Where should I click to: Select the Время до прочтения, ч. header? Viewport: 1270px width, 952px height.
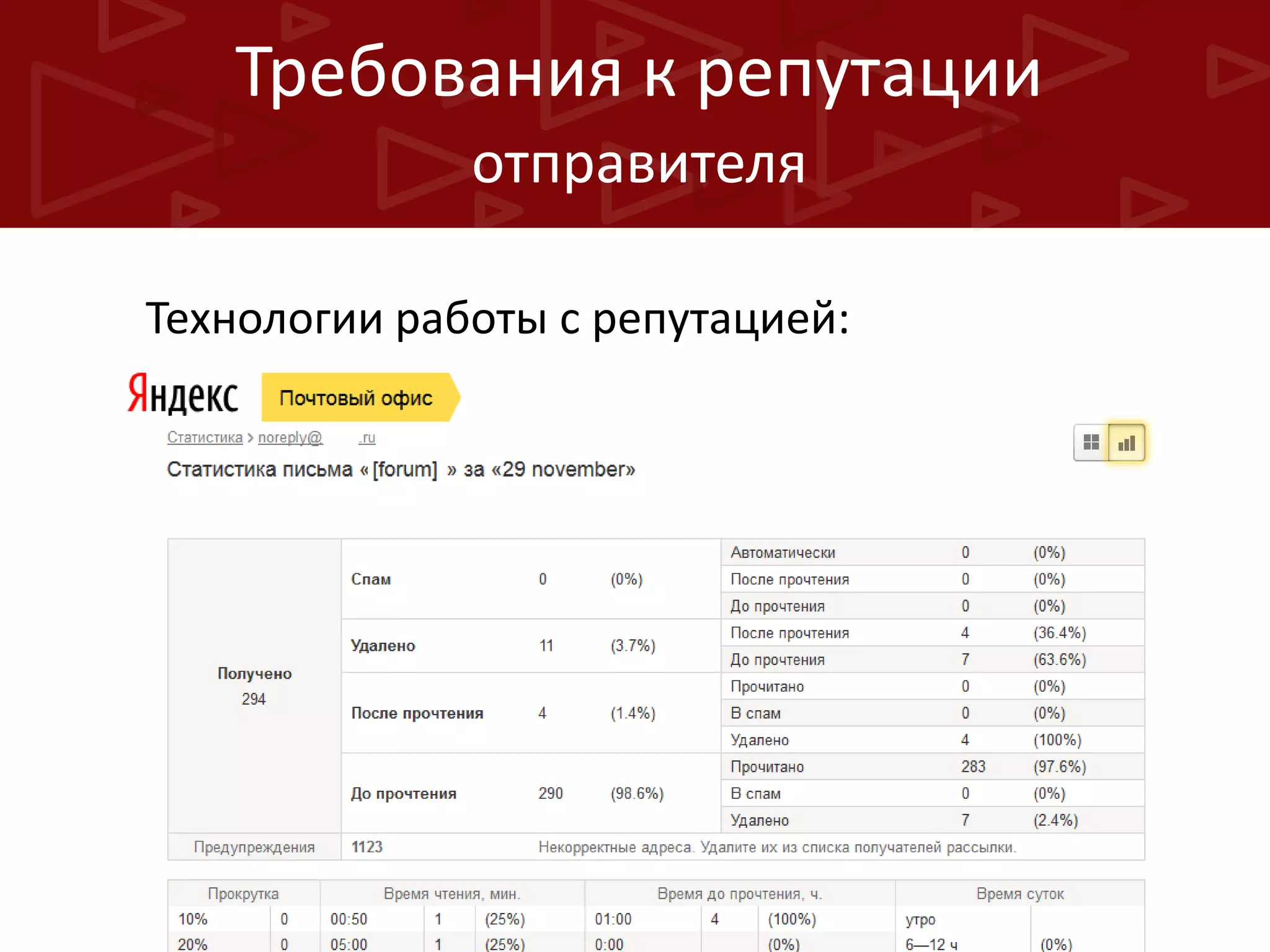click(740, 894)
